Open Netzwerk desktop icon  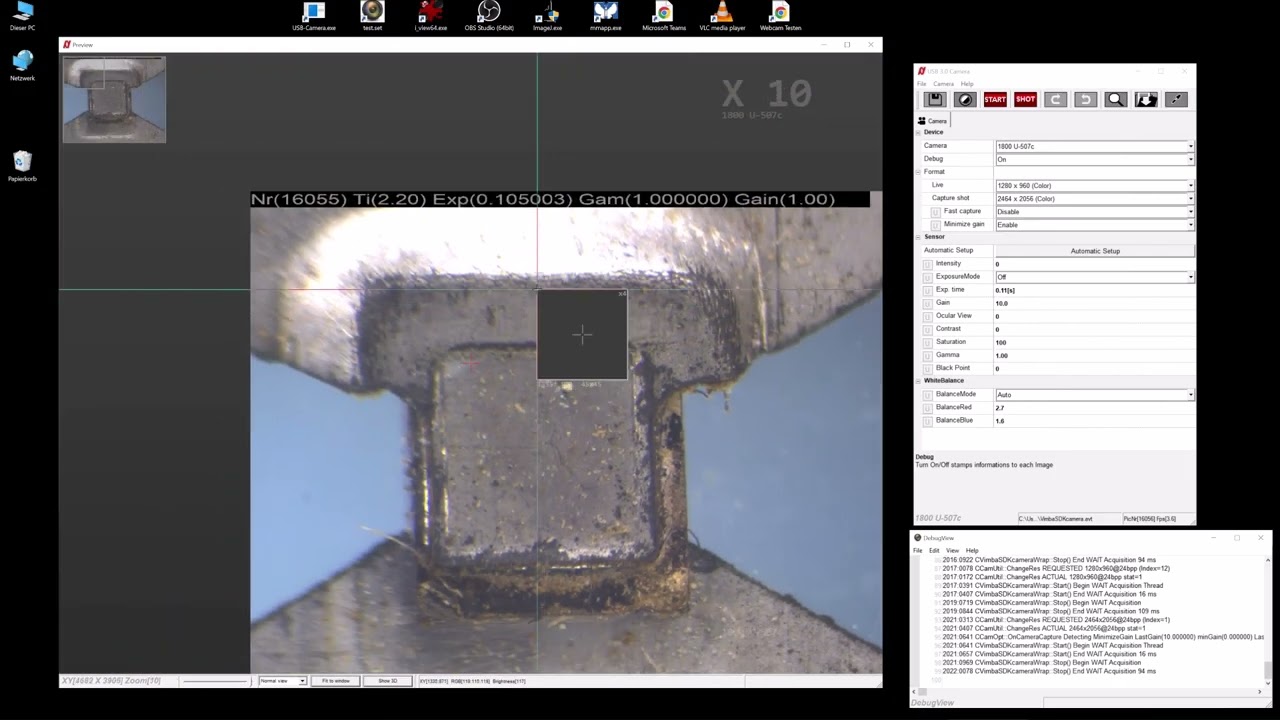[x=22, y=67]
